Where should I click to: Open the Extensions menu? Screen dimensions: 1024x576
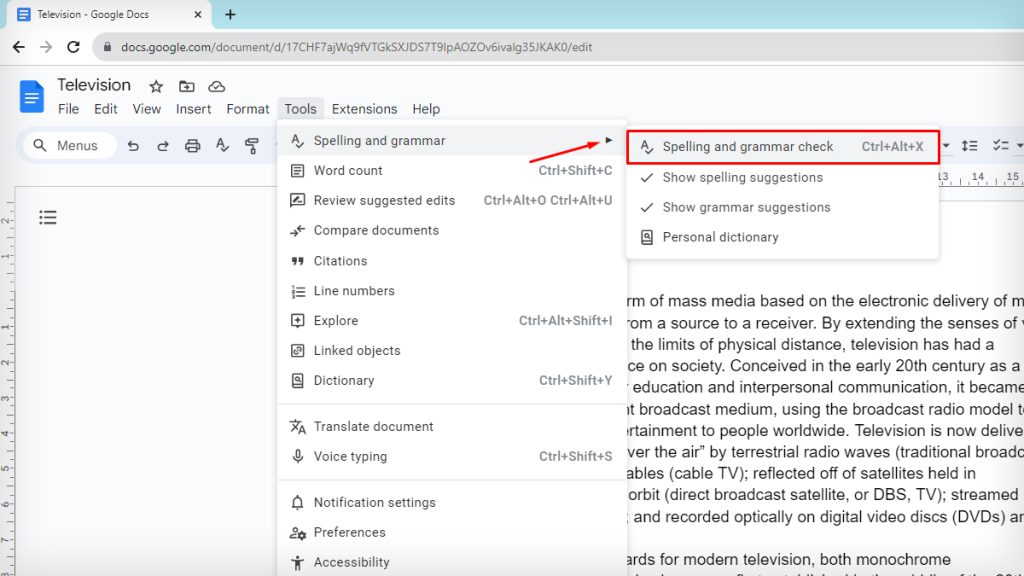point(364,108)
